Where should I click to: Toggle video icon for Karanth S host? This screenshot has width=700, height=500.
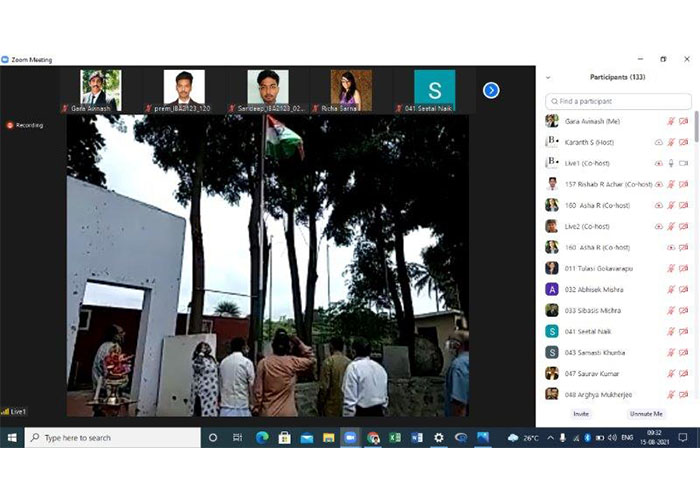pyautogui.click(x=684, y=142)
